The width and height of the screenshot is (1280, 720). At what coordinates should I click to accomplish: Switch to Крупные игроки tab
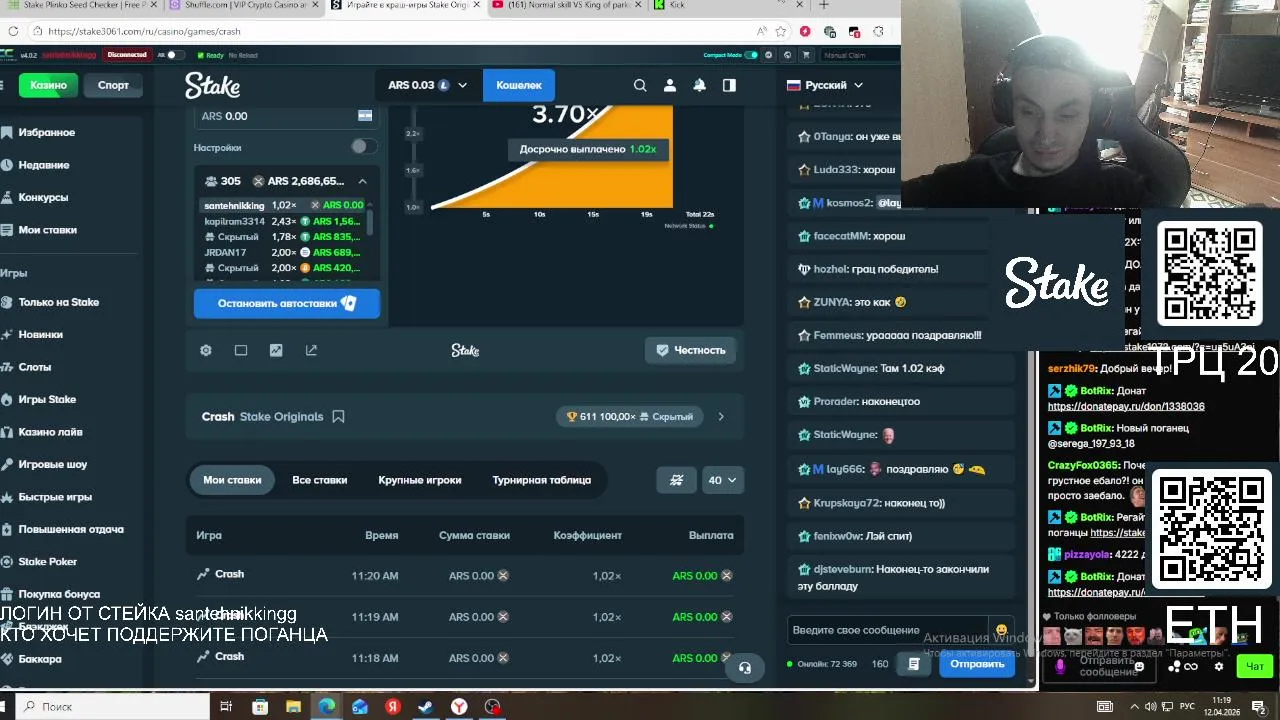pos(420,480)
